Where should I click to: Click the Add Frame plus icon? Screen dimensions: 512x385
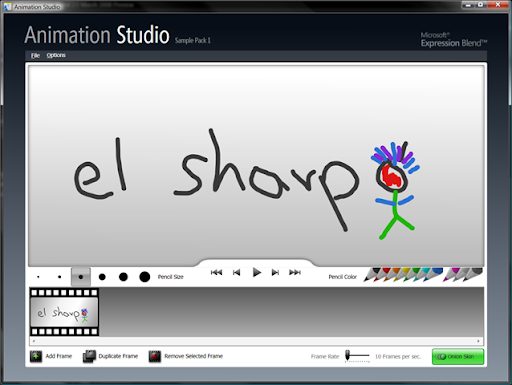(36, 356)
